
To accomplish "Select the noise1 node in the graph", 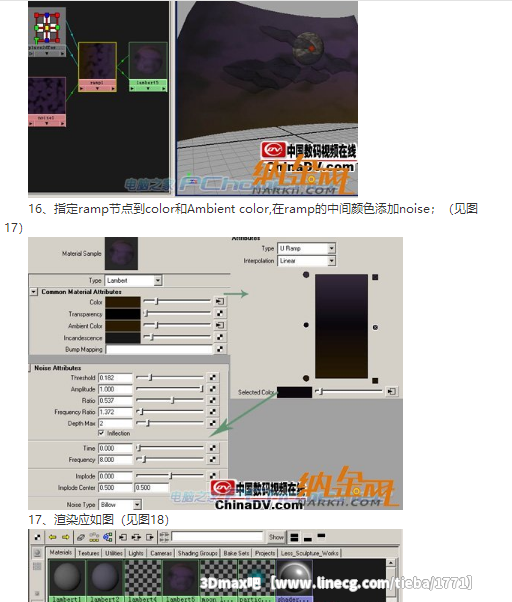I will (46, 101).
